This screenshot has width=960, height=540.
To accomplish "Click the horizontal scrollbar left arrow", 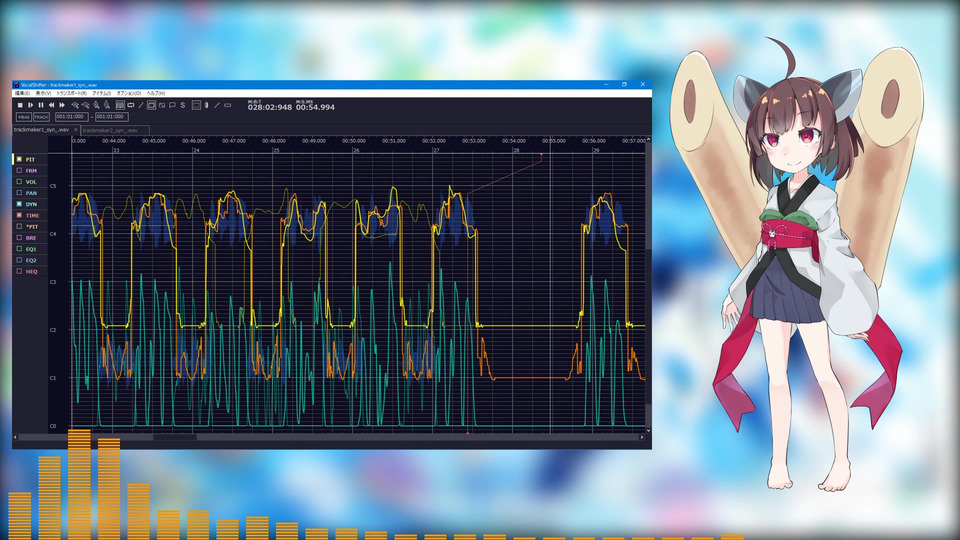I will (15, 437).
